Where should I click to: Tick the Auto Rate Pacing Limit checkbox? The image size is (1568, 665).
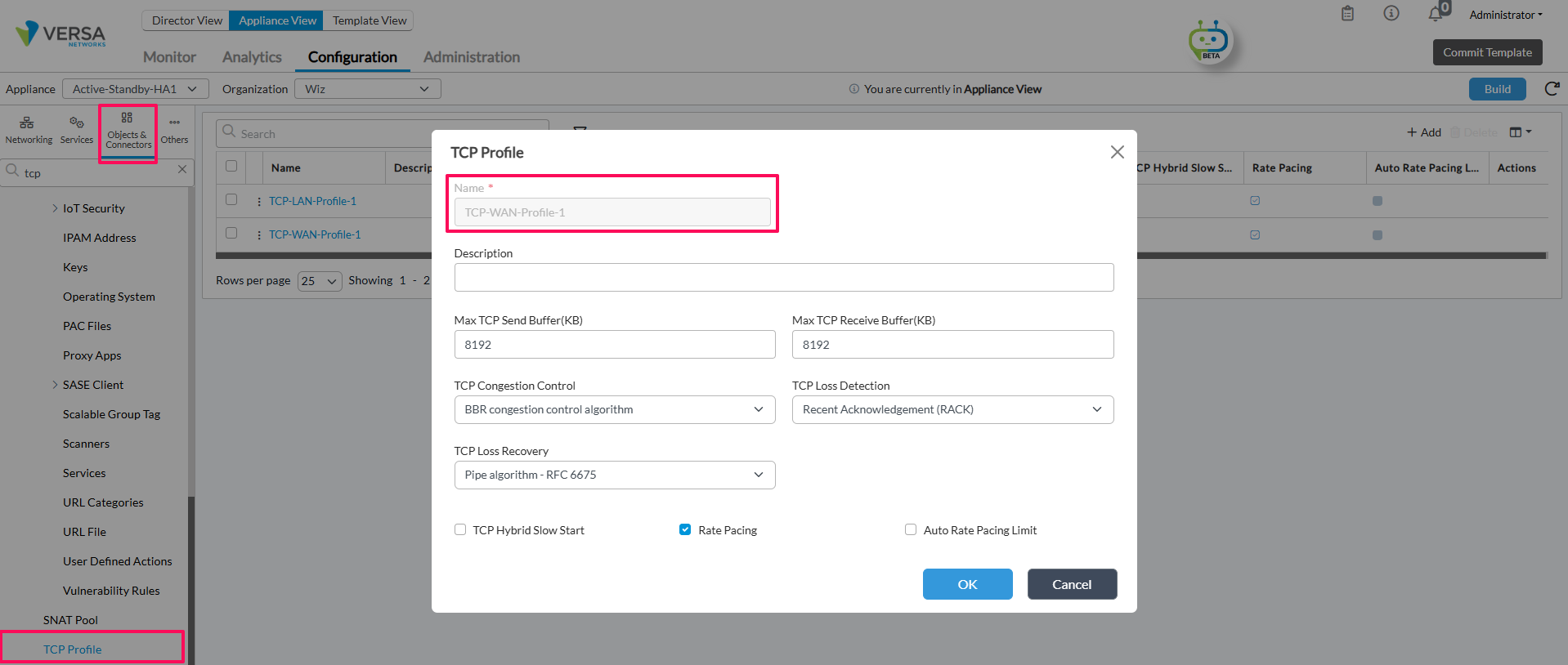click(x=911, y=529)
